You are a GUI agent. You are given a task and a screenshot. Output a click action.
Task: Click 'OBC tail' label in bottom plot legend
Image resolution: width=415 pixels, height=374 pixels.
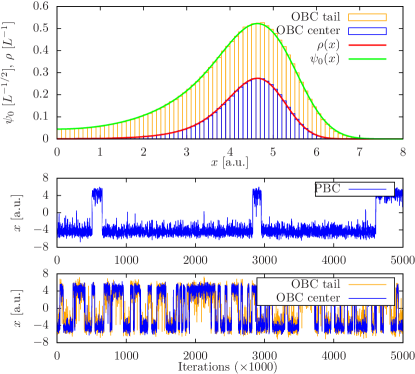click(x=315, y=284)
